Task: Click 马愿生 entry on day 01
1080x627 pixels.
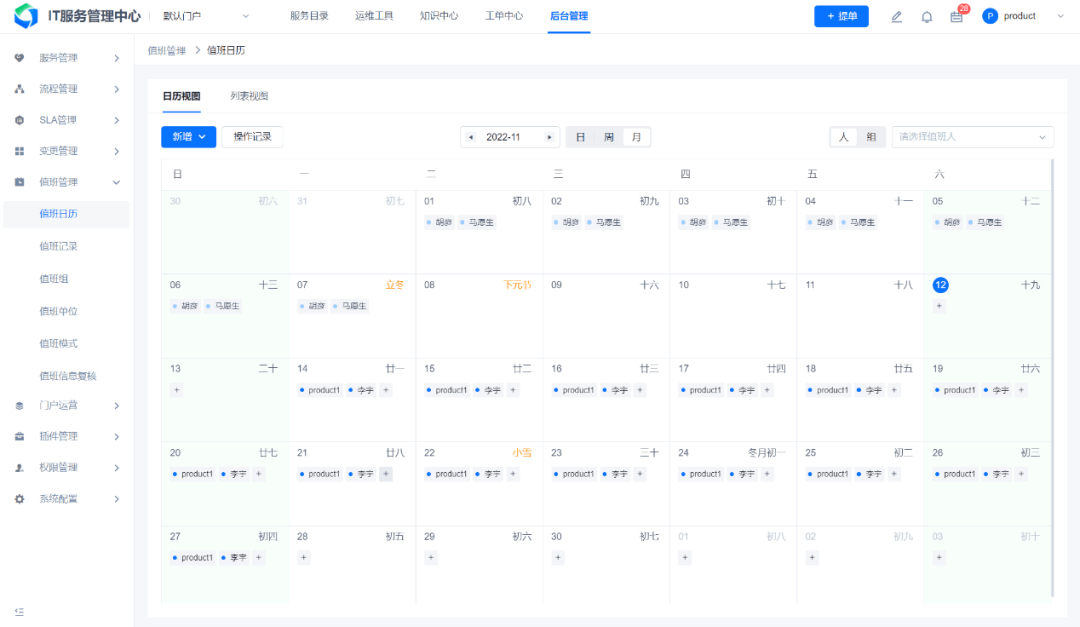Action: coord(477,223)
